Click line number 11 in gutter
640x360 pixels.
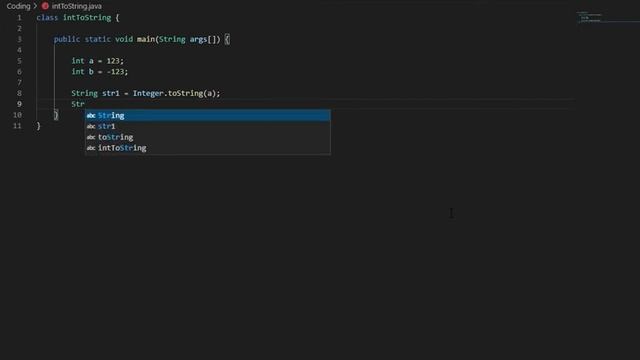pos(17,126)
